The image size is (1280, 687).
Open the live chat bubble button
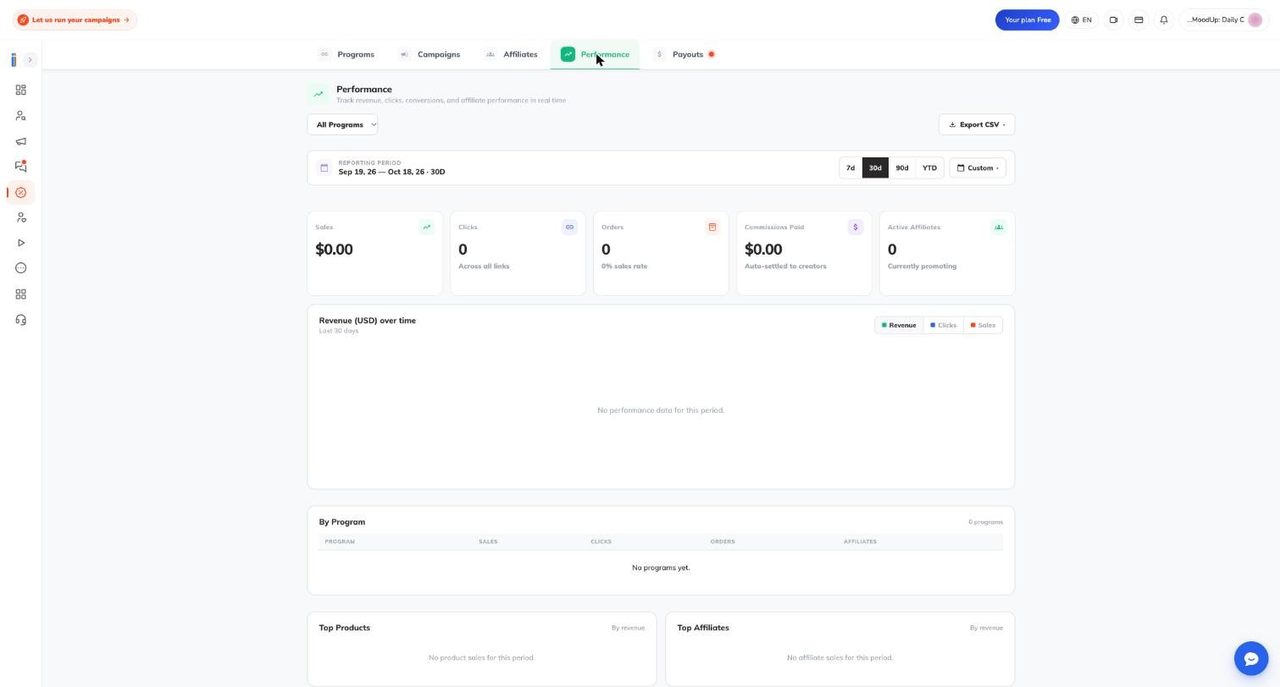pos(1251,658)
